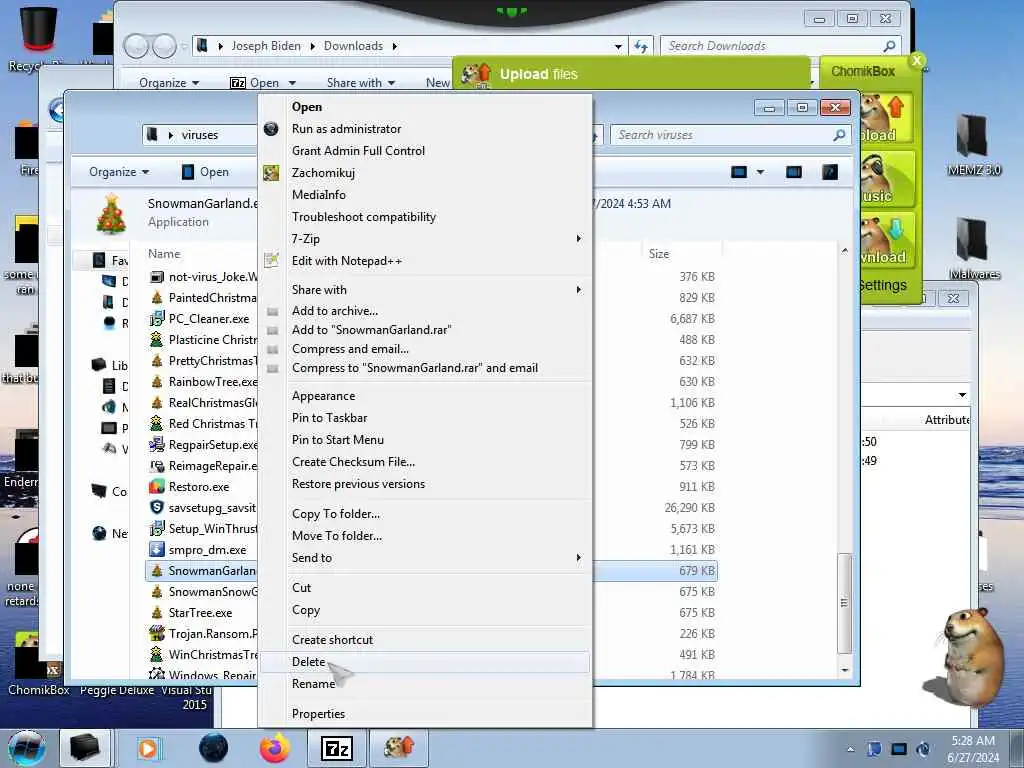Select Troubleshoot compatibility

(364, 217)
